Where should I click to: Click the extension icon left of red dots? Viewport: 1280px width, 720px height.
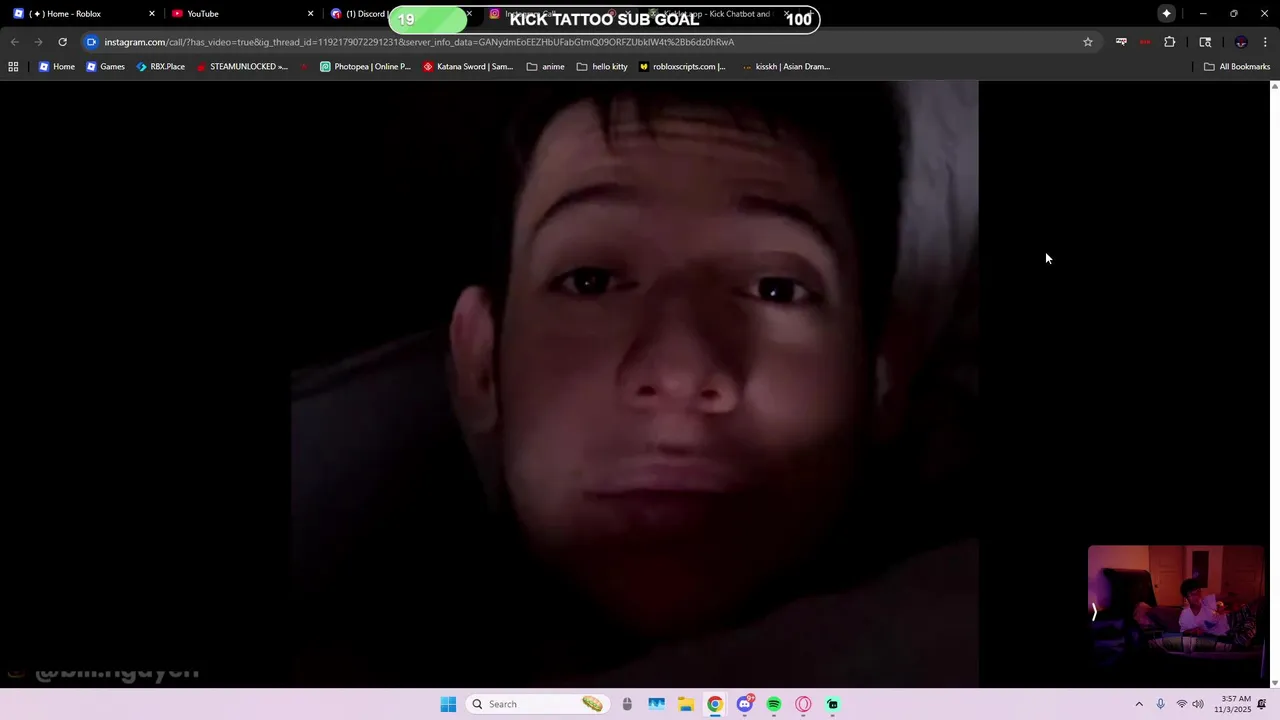(x=1121, y=42)
